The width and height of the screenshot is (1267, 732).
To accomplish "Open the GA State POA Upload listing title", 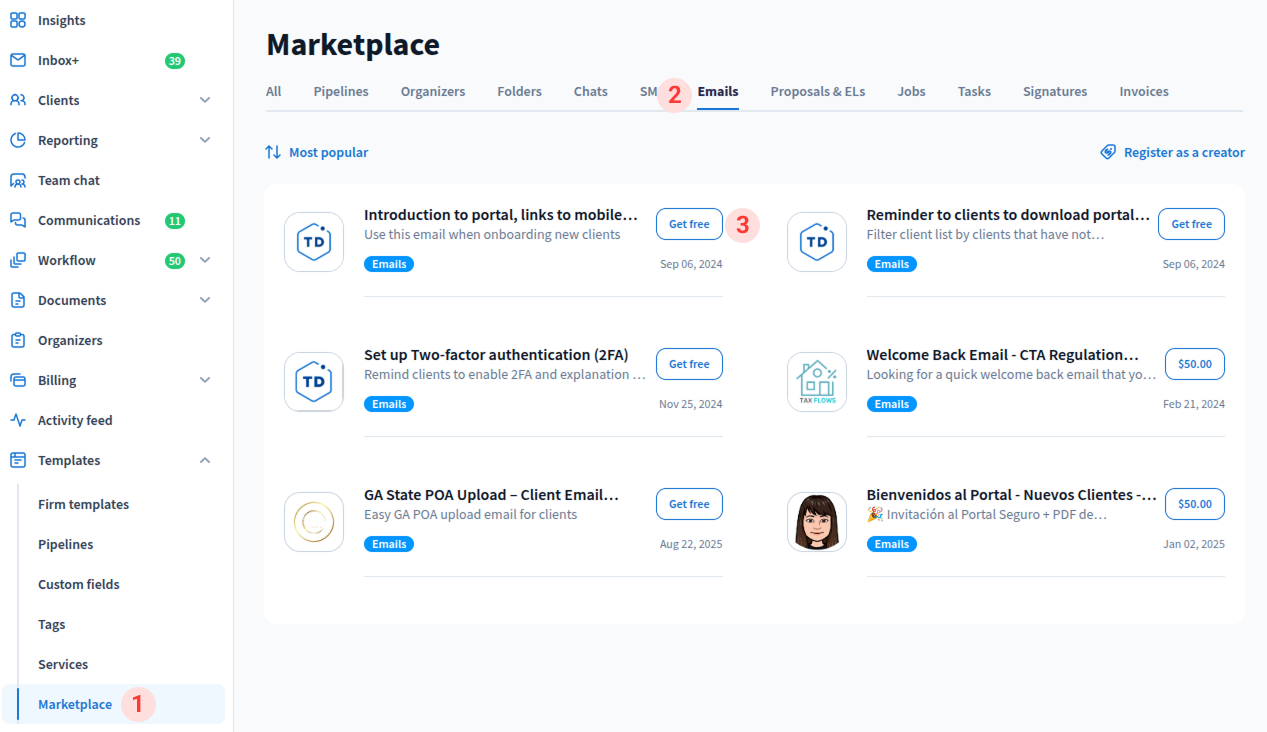I will pyautogui.click(x=491, y=495).
